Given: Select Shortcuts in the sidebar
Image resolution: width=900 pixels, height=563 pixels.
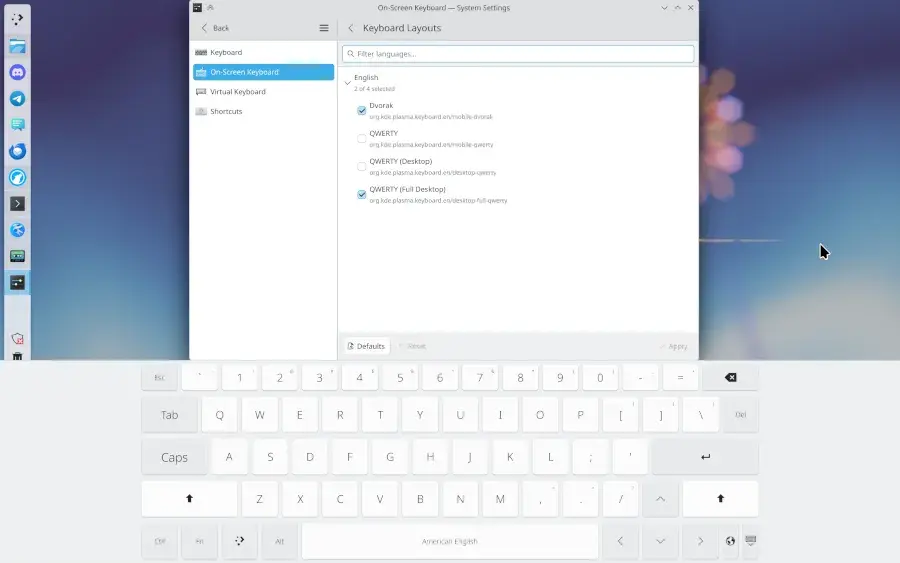Looking at the screenshot, I should (263, 111).
